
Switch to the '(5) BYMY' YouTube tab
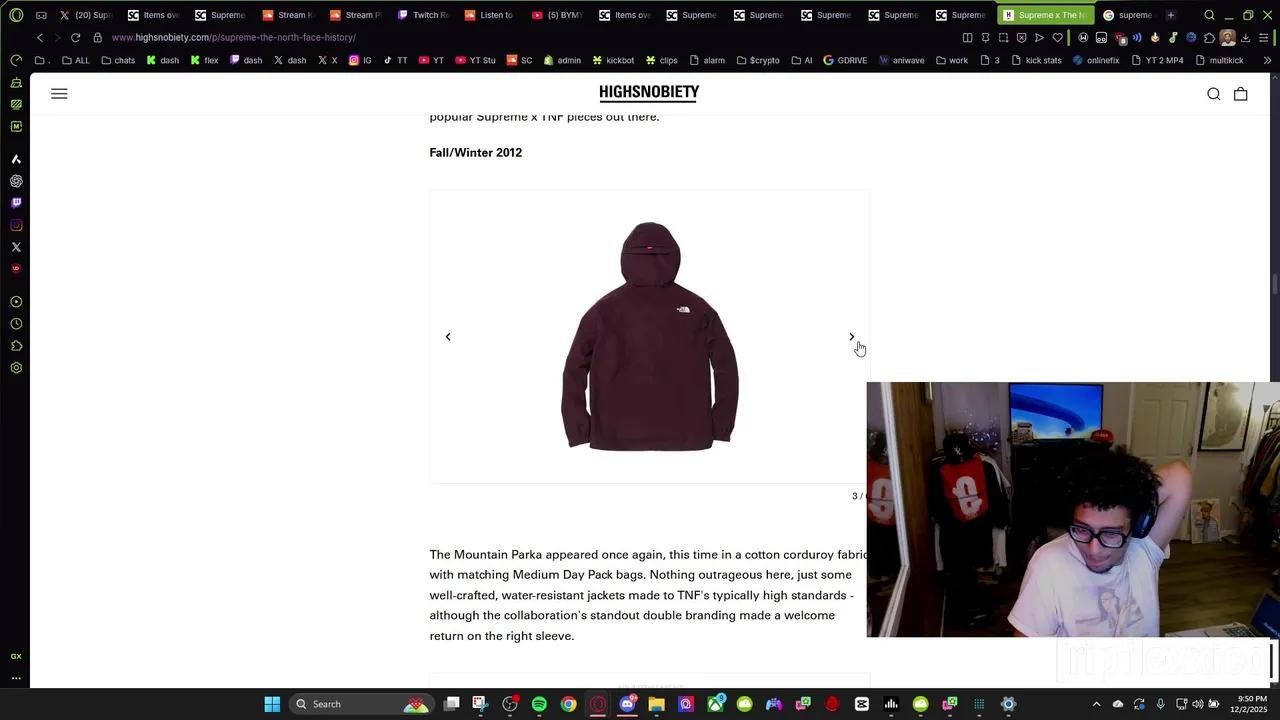pyautogui.click(x=557, y=15)
